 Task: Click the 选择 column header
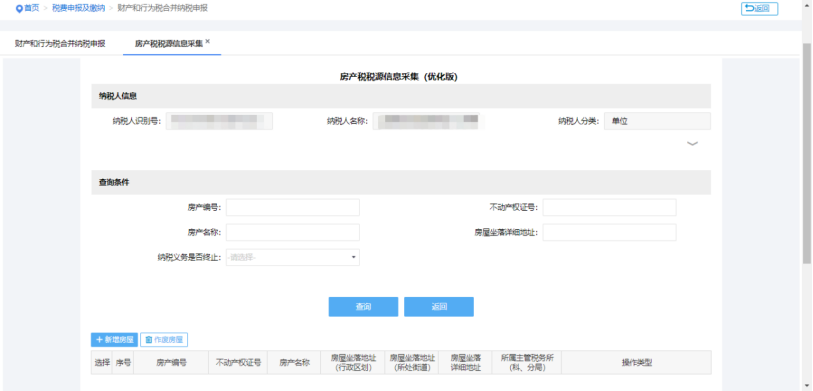coord(102,362)
